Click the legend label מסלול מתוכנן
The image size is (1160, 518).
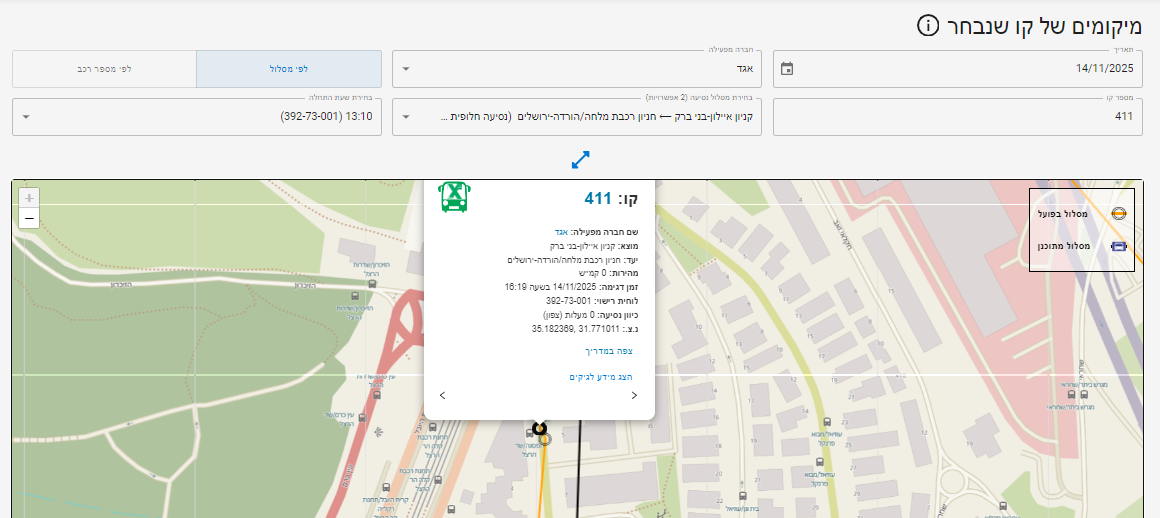1065,246
